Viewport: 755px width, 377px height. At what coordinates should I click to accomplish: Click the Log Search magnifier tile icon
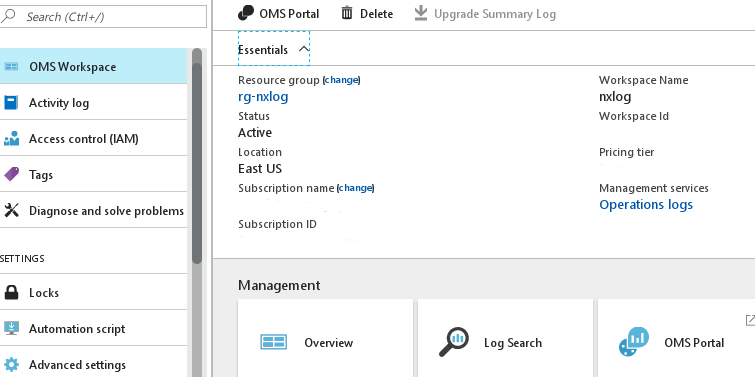[454, 342]
